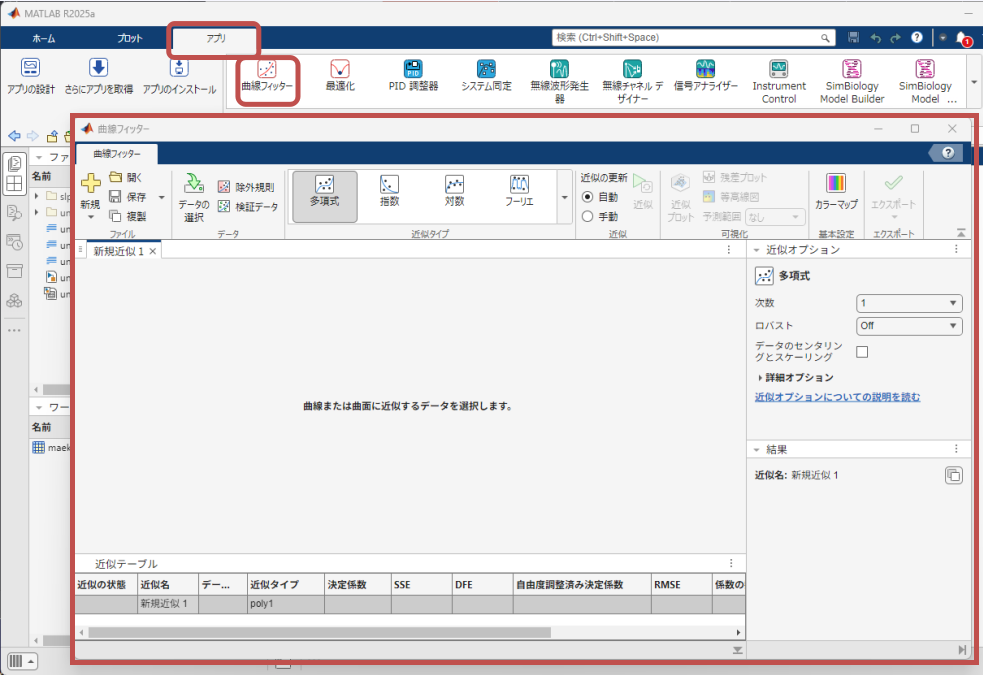Switch to the プロット tab
Viewport: 983px width, 675px height.
coord(129,38)
